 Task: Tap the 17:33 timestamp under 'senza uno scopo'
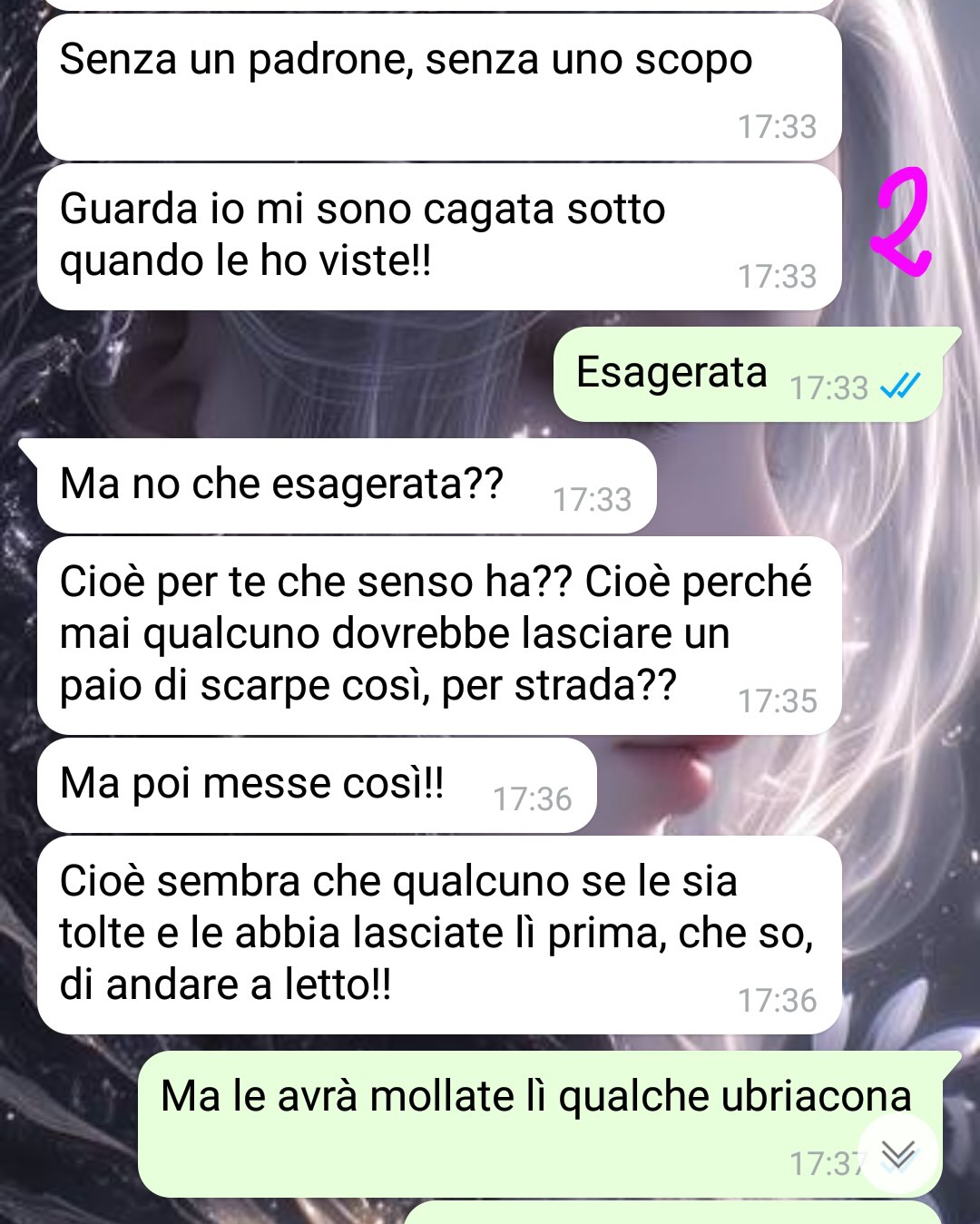(777, 126)
